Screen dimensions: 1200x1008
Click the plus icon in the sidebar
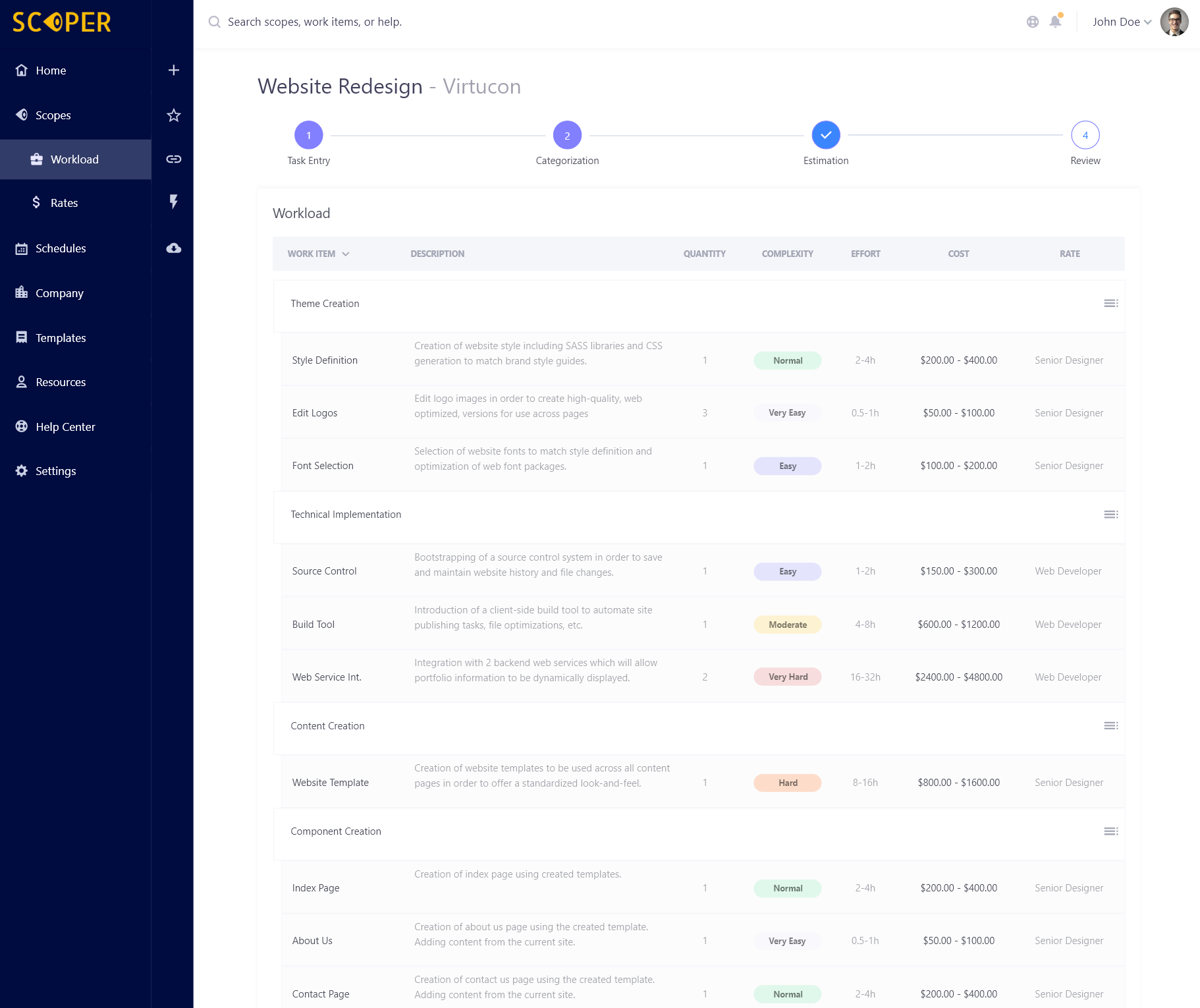pos(173,70)
